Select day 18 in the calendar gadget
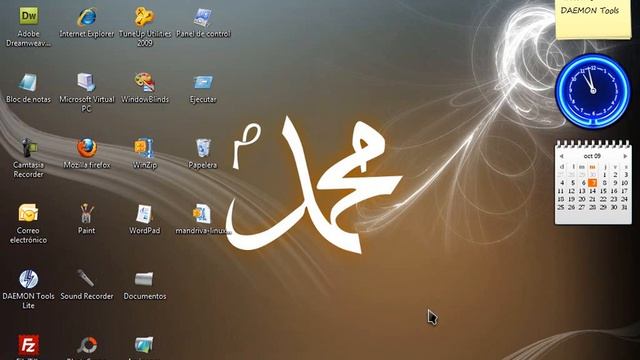Screen dimensions: 640x360 click(x=561, y=199)
